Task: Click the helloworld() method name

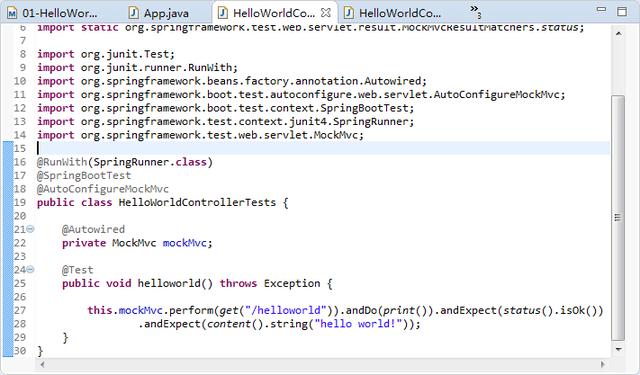Action: pyautogui.click(x=175, y=283)
